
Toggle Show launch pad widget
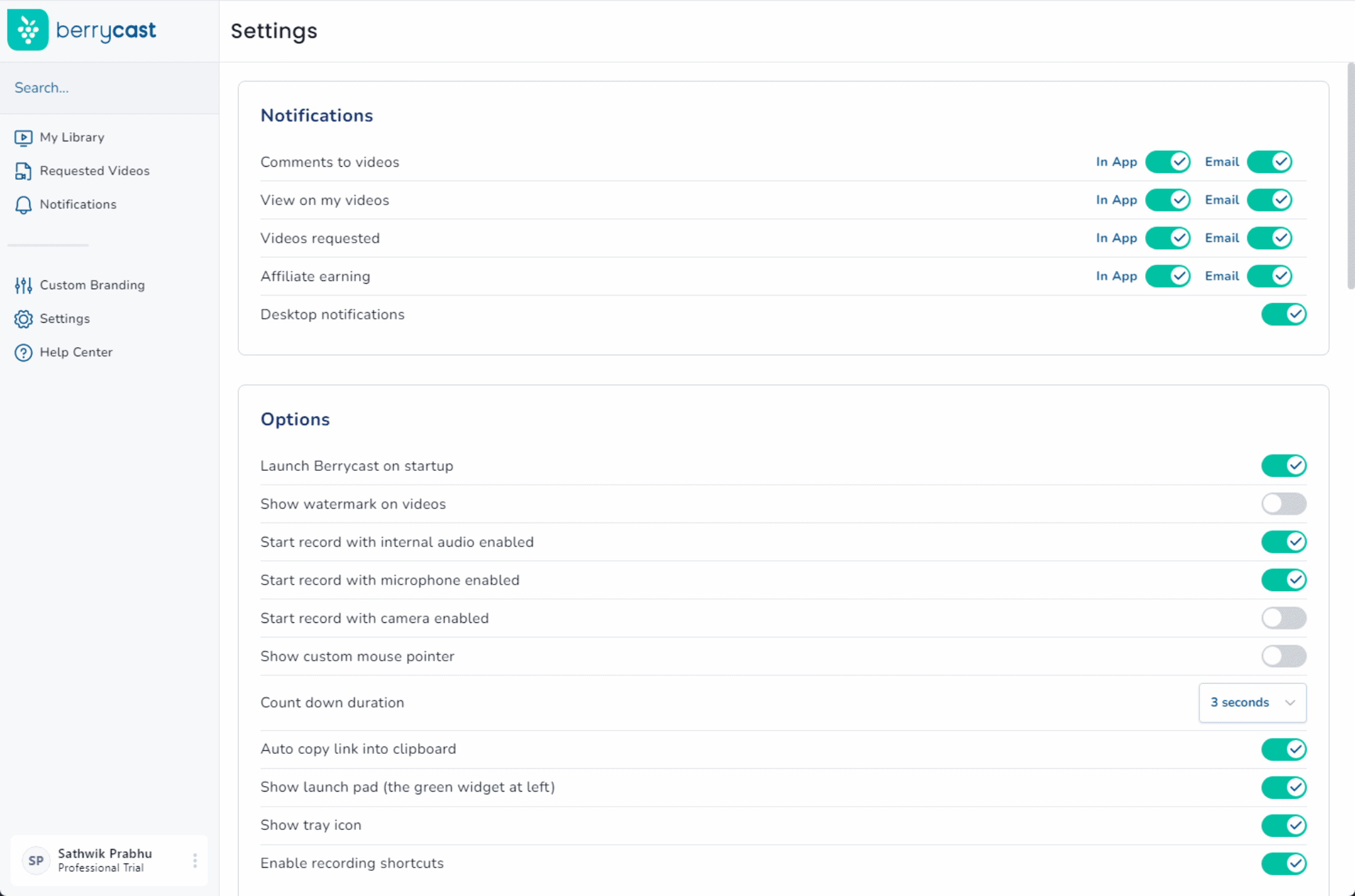[1284, 787]
